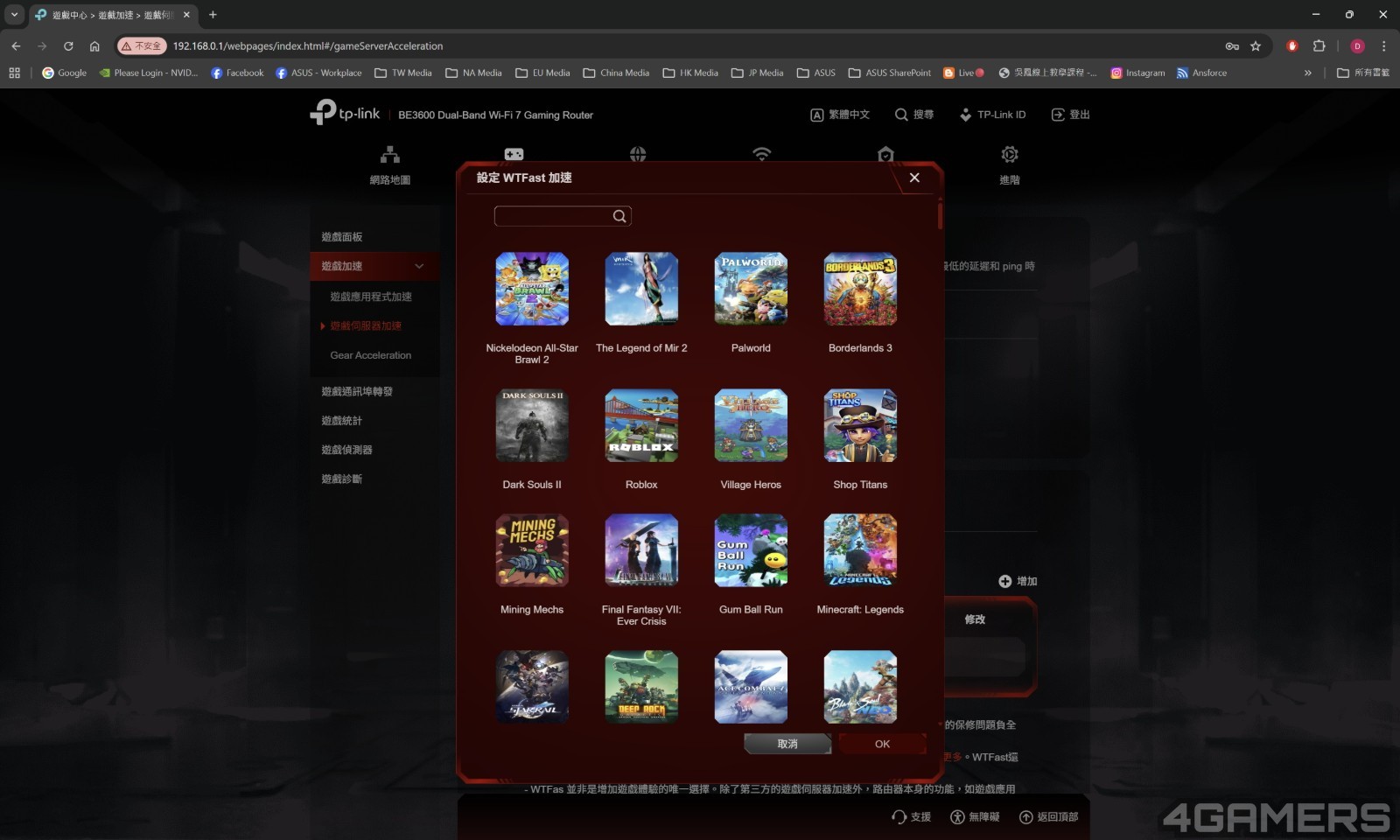Open the 網路地圖 network map tab
This screenshot has height=840, width=1400.
tap(390, 165)
